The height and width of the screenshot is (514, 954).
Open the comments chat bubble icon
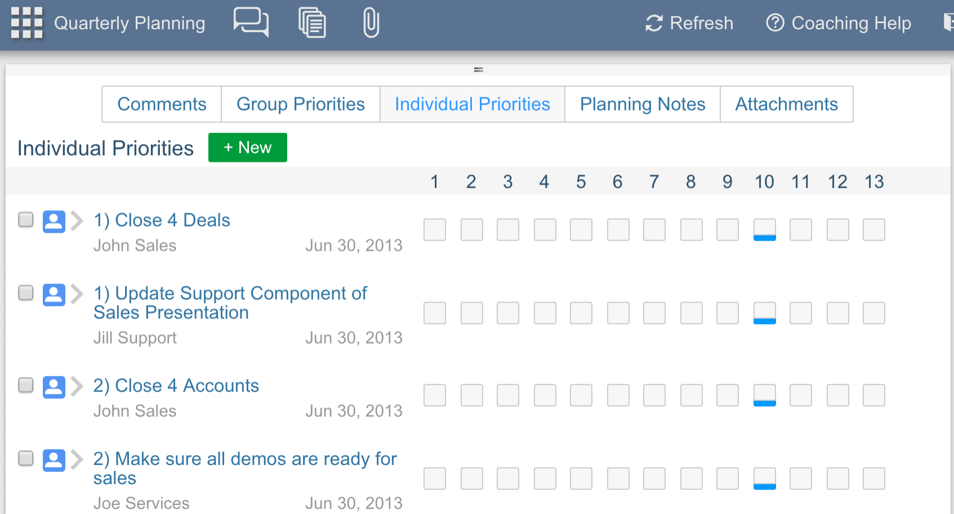(x=251, y=23)
